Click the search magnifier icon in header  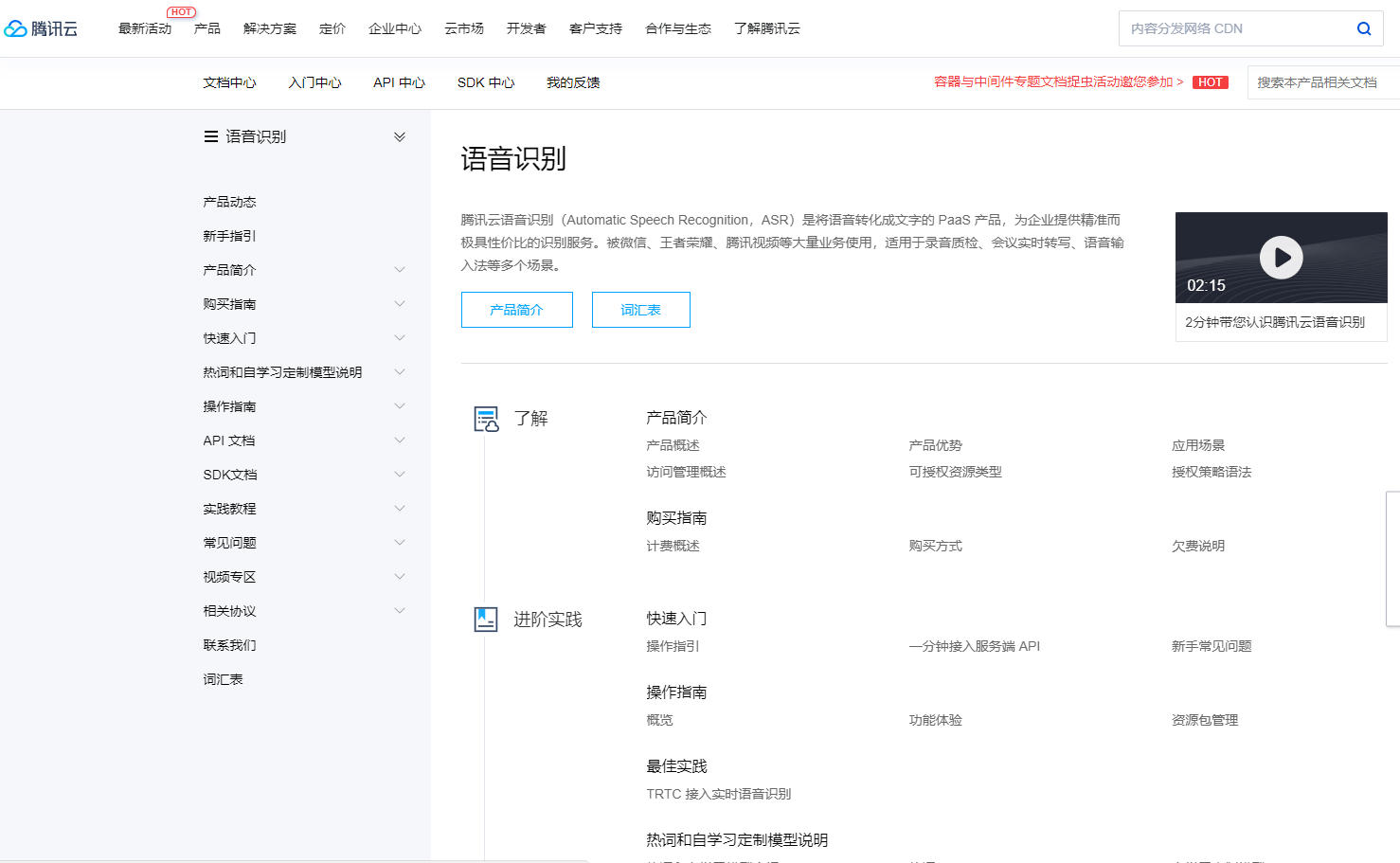(x=1364, y=28)
